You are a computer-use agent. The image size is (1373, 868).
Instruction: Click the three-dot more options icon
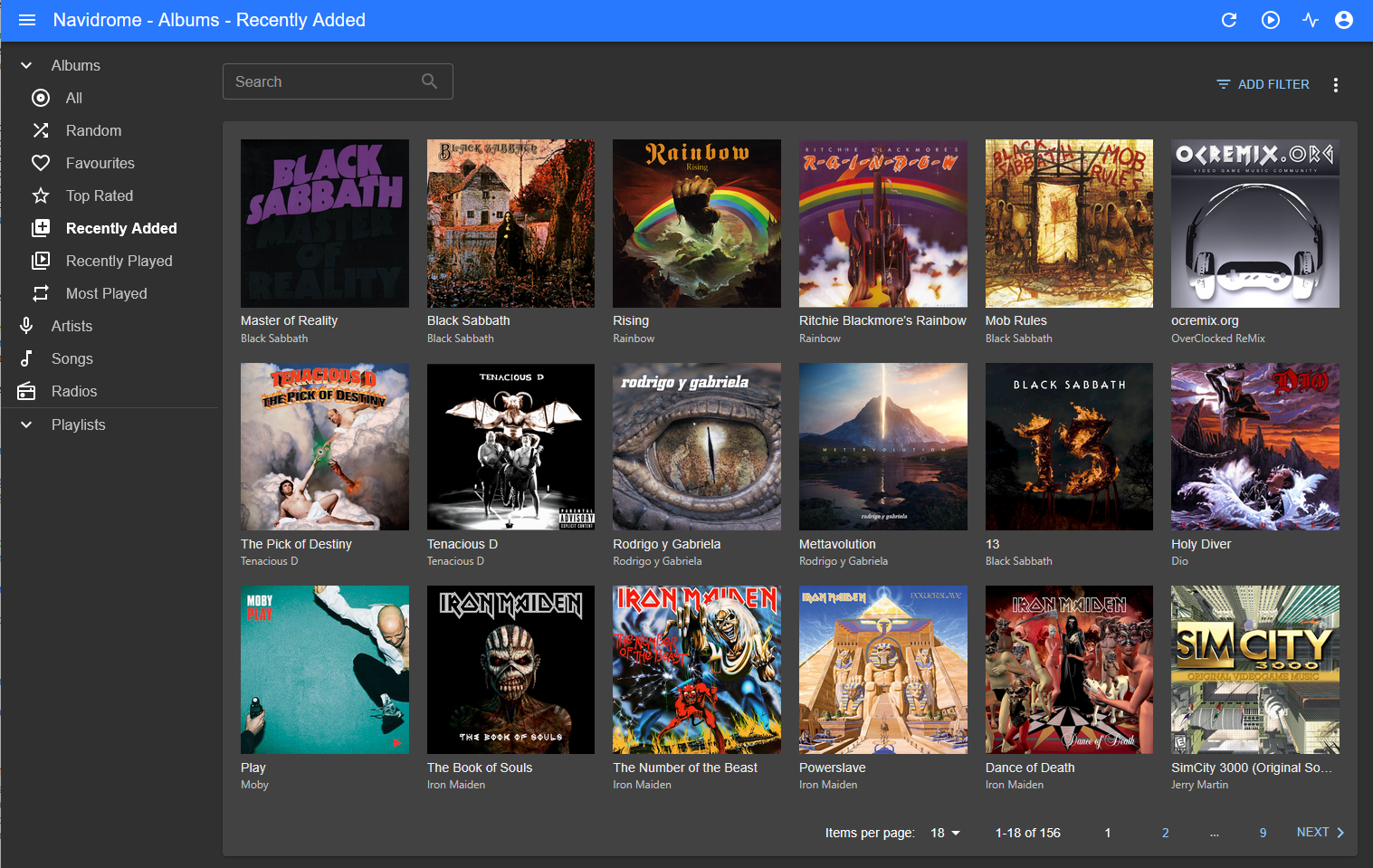point(1335,84)
